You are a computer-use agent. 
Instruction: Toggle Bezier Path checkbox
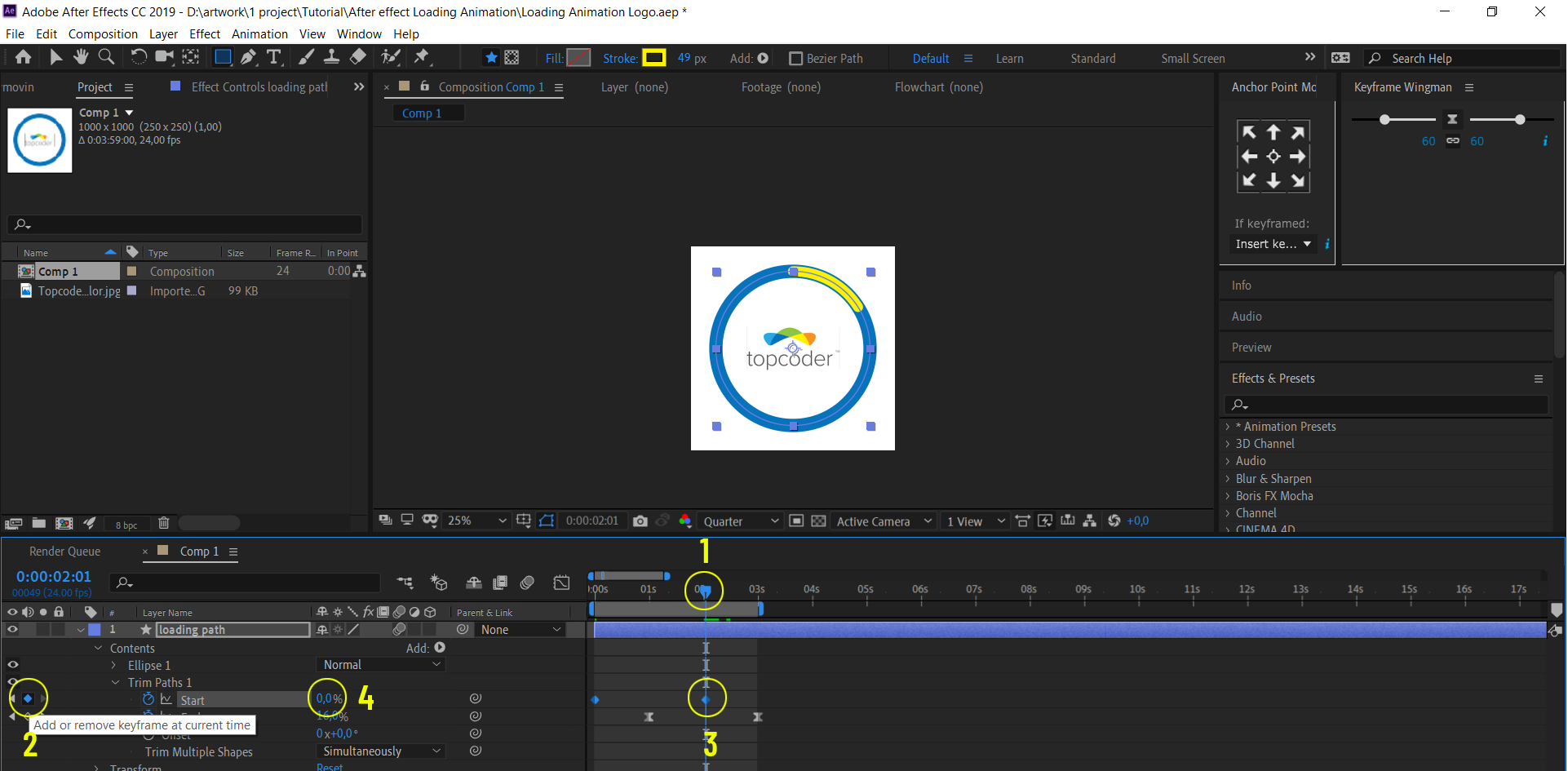coord(796,59)
